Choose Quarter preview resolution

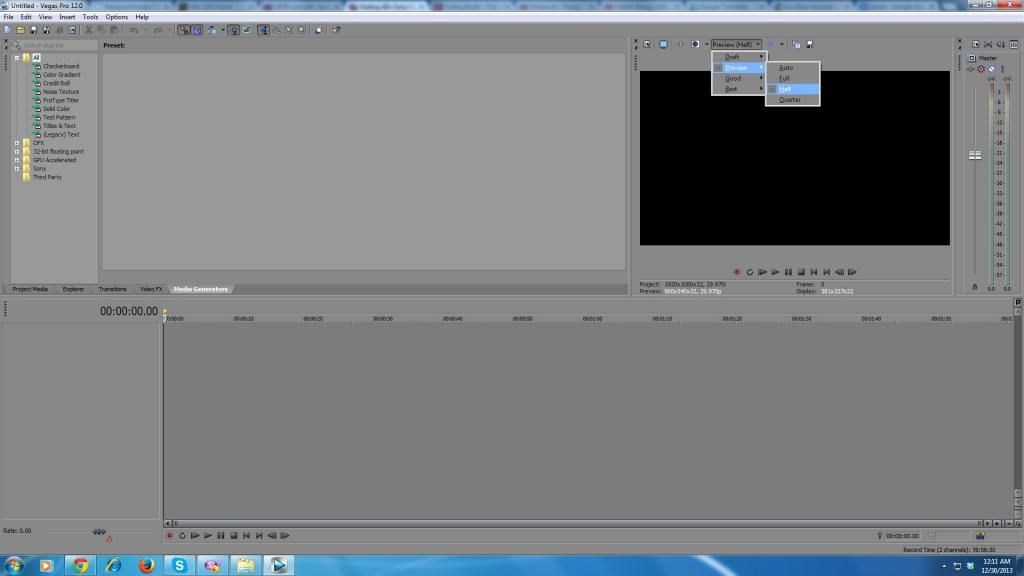click(792, 100)
